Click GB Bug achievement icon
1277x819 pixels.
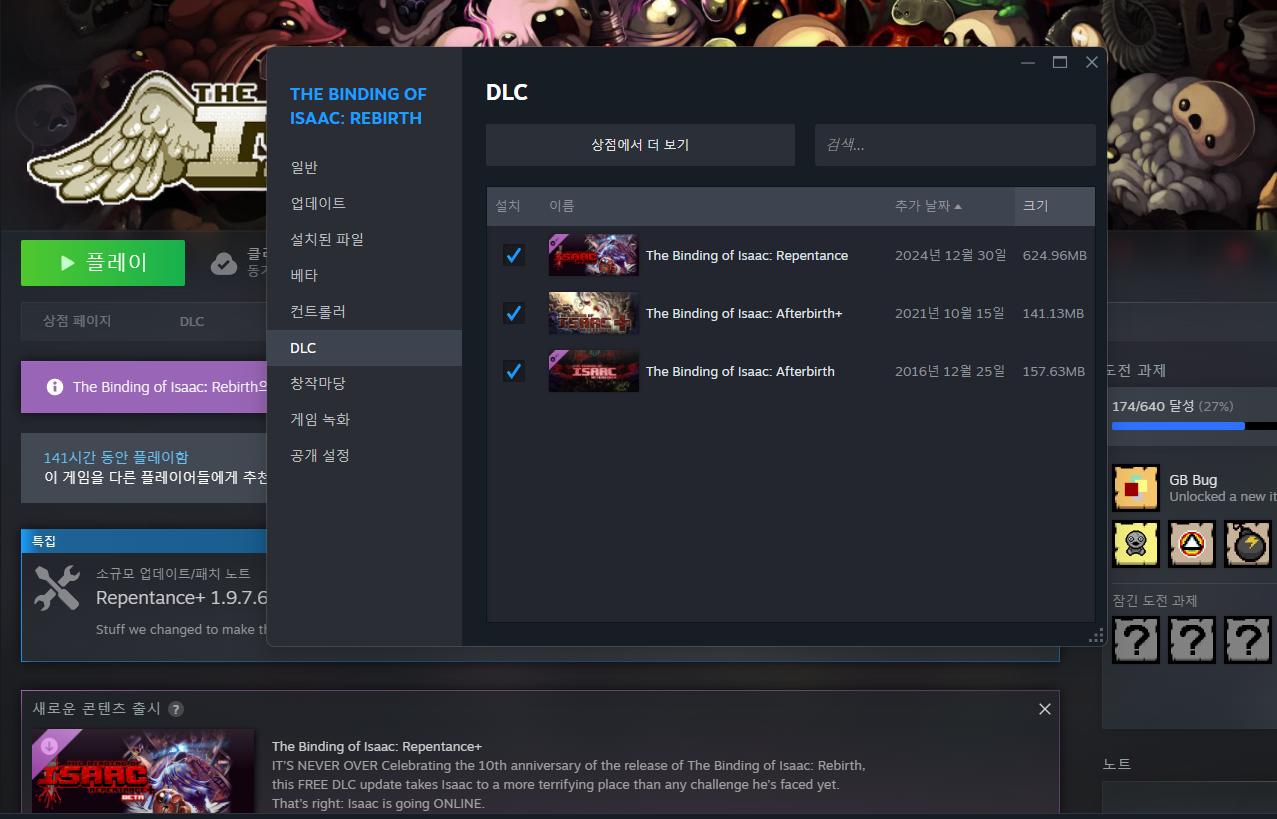click(1136, 488)
